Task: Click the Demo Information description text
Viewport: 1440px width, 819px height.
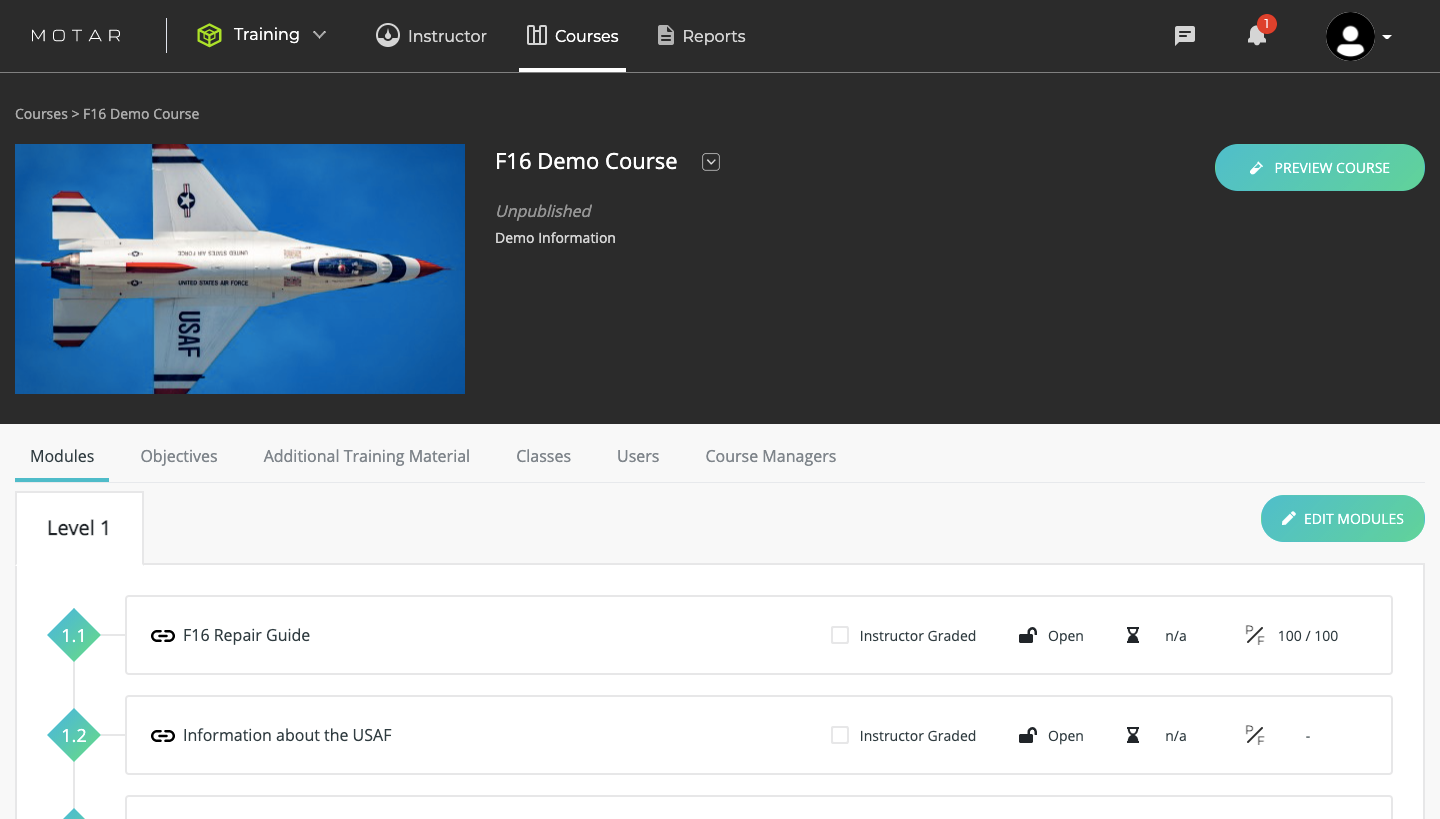Action: pyautogui.click(x=555, y=238)
